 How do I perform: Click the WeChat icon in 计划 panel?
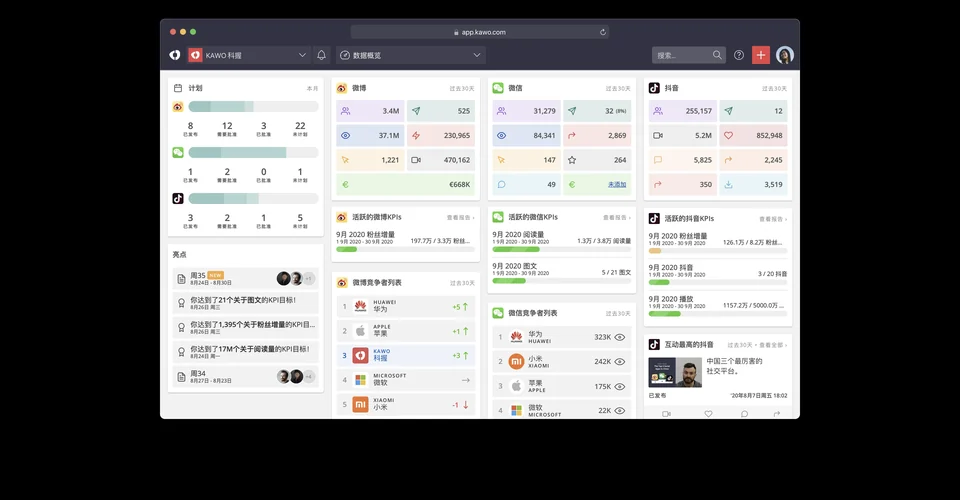pos(178,152)
